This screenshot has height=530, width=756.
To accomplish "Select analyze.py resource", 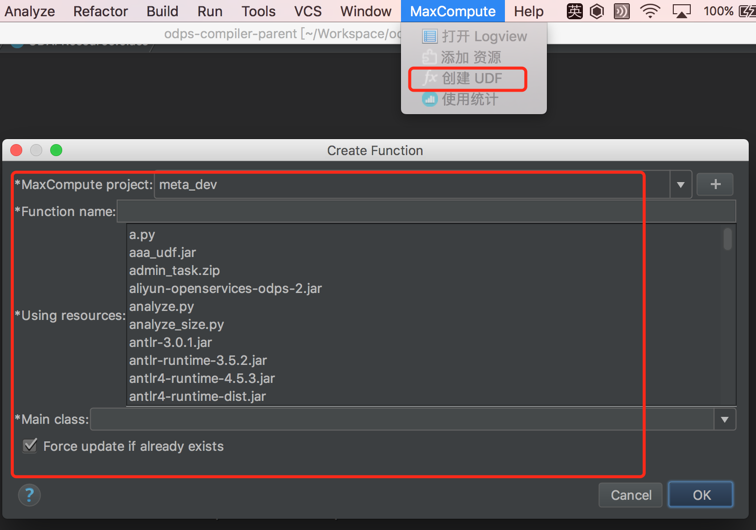I will point(424,307).
